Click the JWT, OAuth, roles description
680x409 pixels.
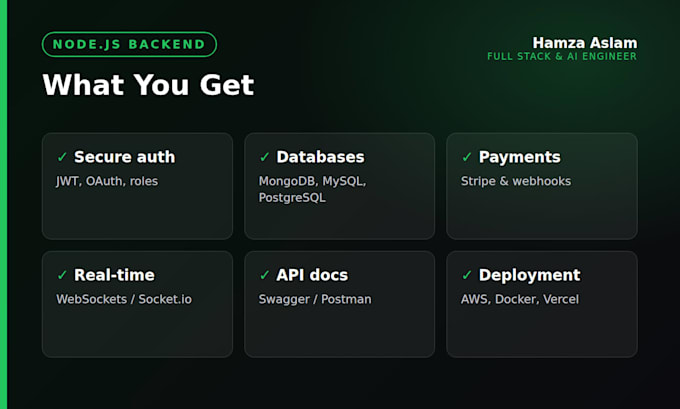(x=107, y=181)
